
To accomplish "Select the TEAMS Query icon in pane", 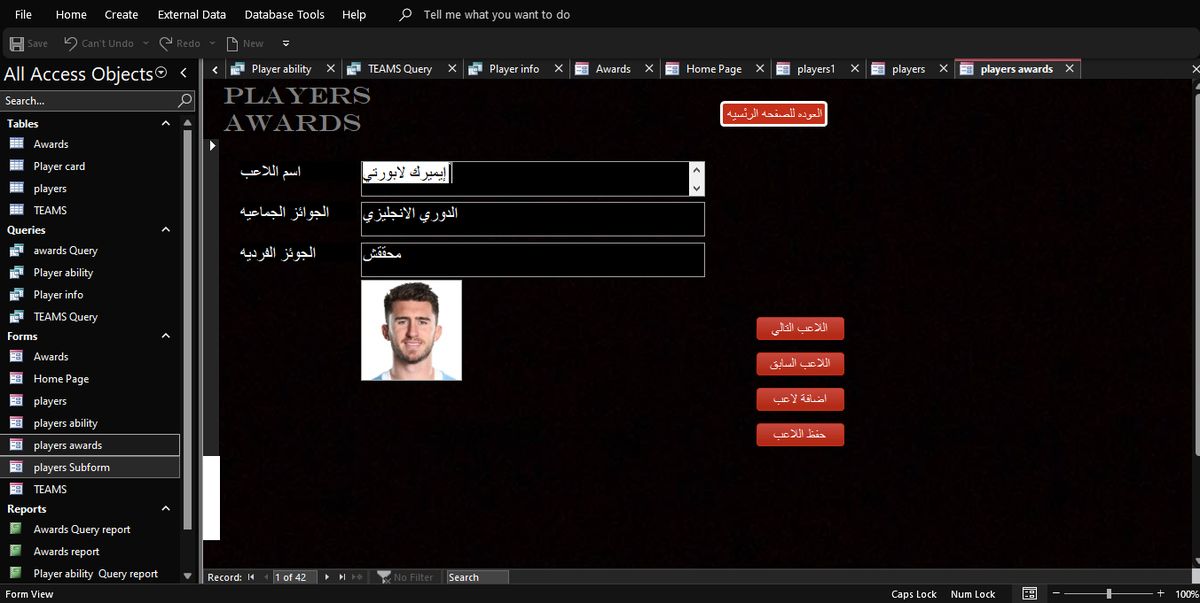I will click(x=16, y=316).
